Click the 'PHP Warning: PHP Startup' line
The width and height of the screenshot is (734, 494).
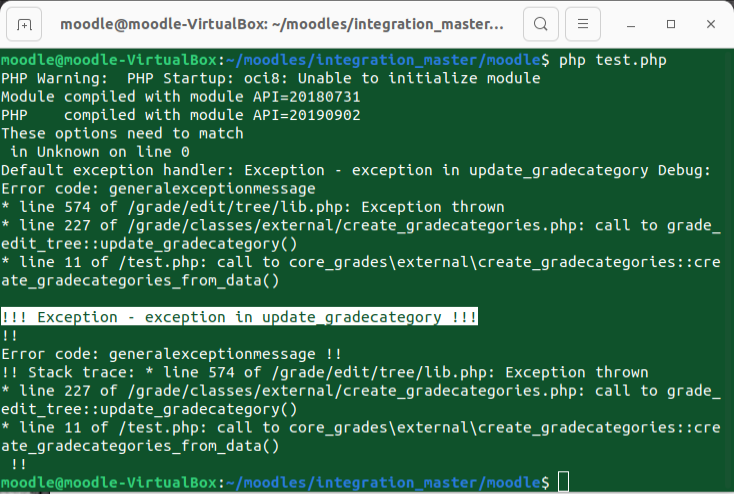(x=271, y=78)
